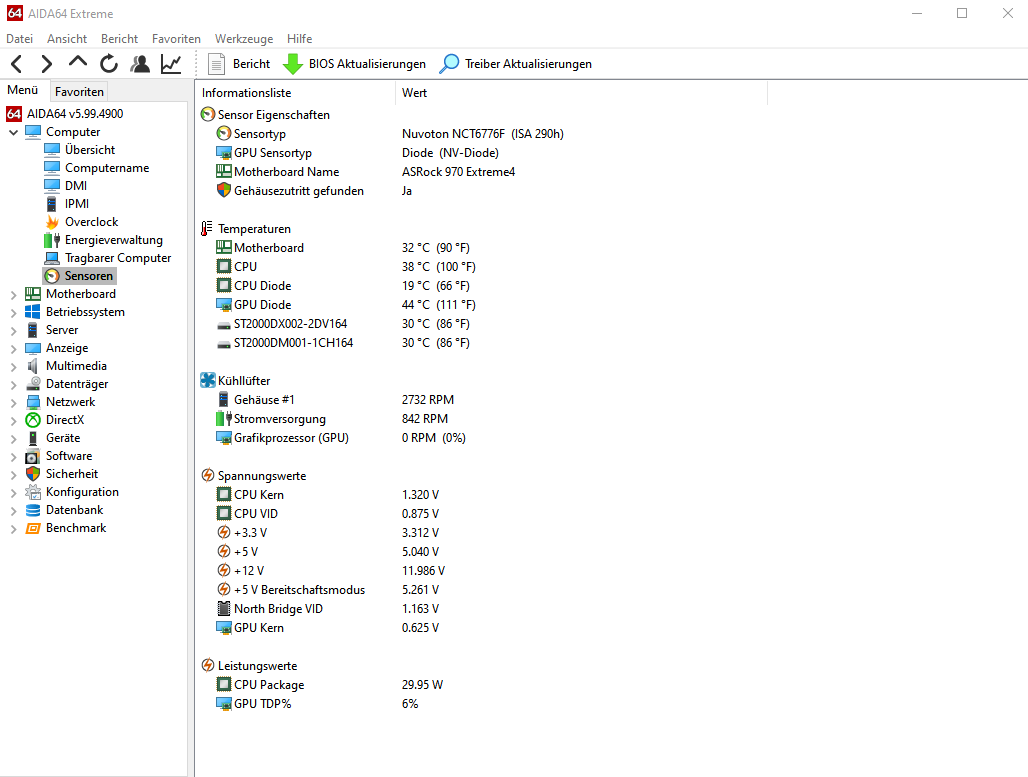
Task: Select the Overclock flame icon
Action: [x=52, y=222]
